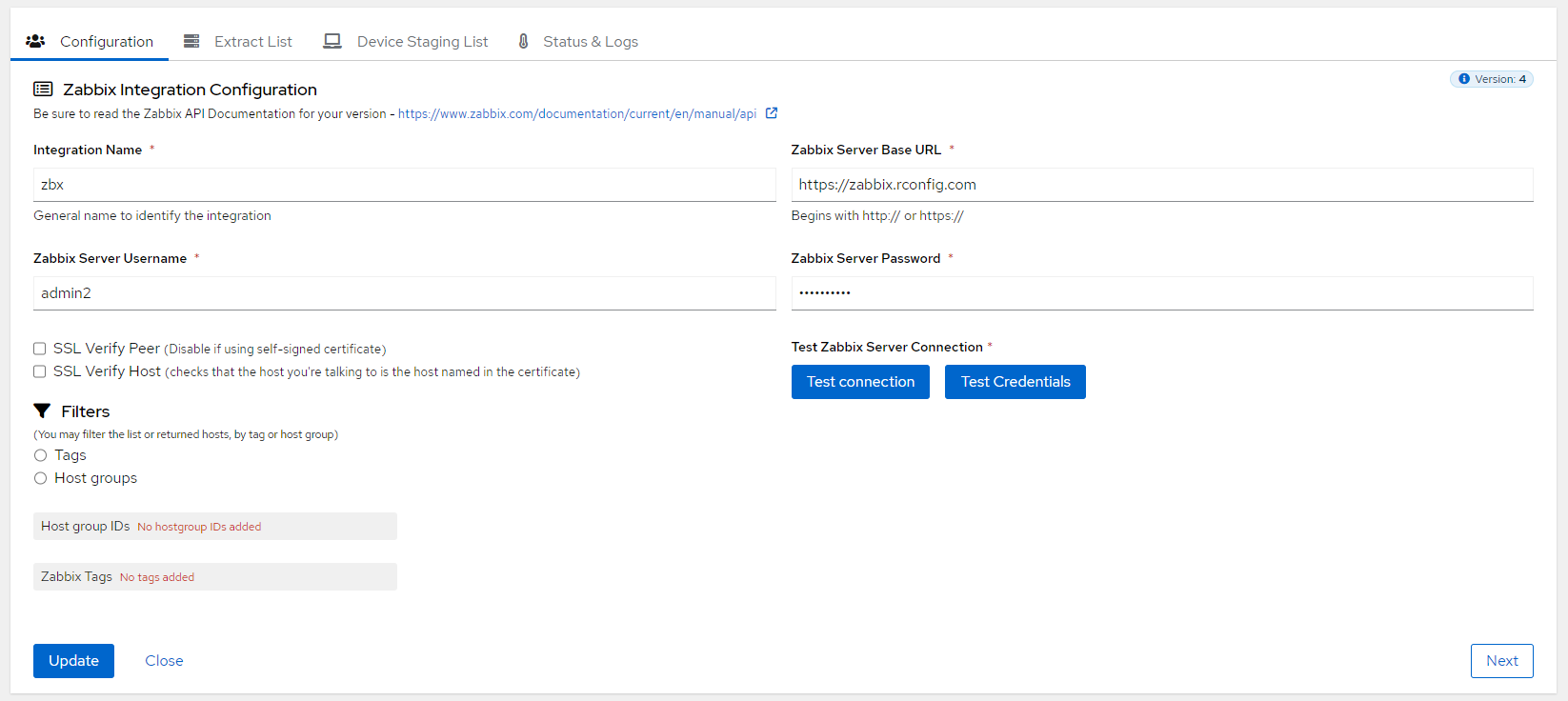Click the 'Filters' heading text

86,411
